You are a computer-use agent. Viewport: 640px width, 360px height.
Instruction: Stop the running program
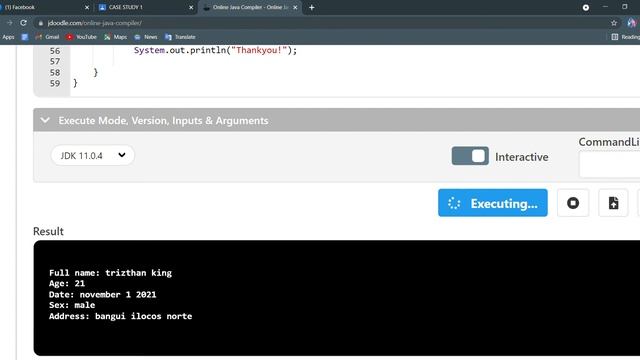(x=573, y=203)
